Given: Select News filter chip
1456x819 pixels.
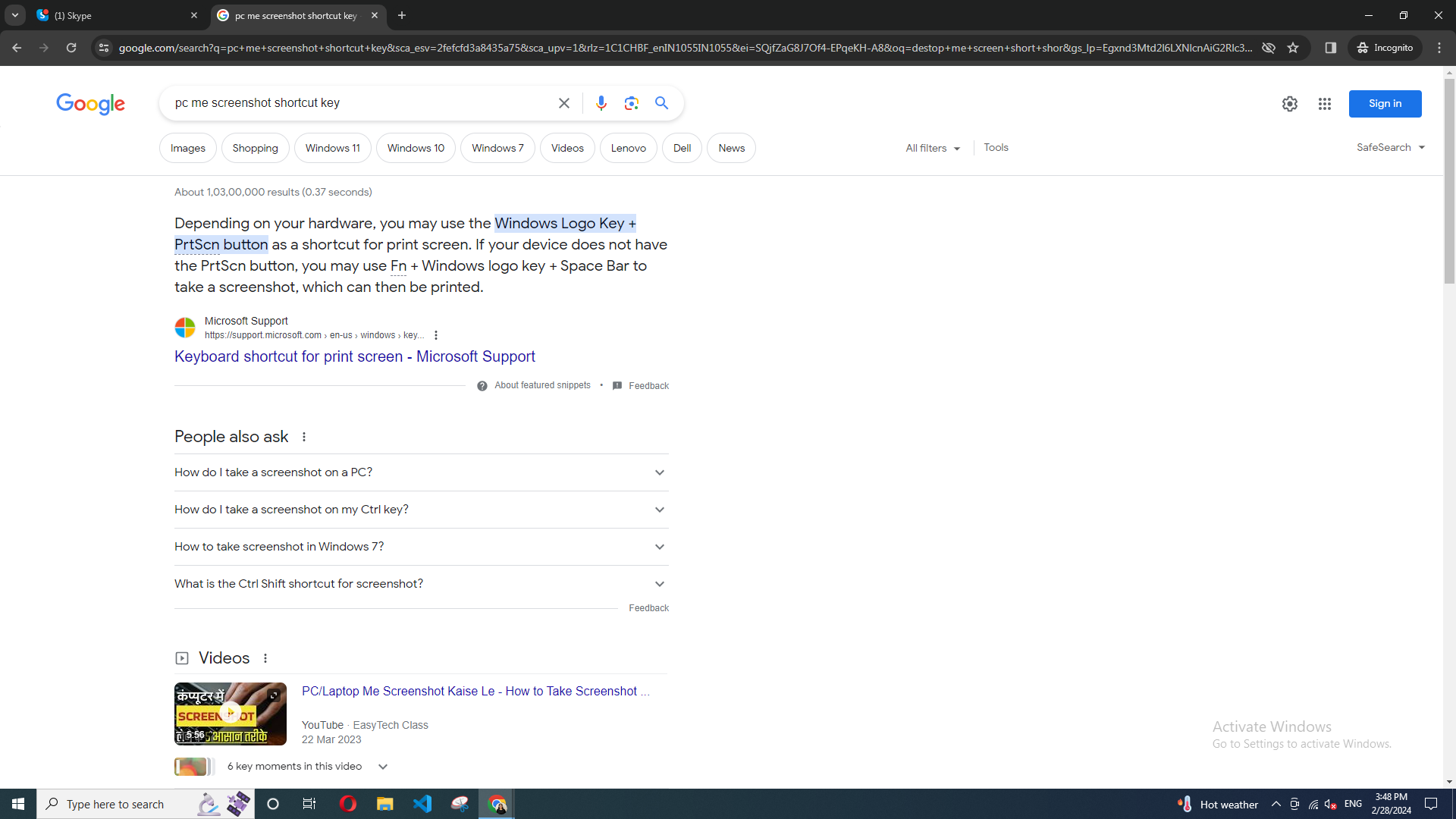Looking at the screenshot, I should [731, 148].
